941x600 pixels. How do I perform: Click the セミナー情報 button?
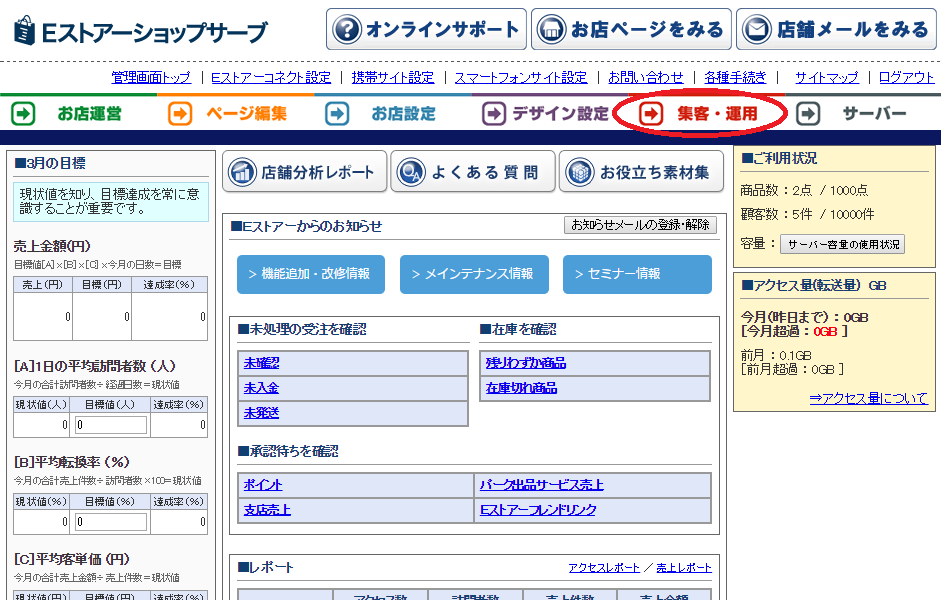pos(637,274)
